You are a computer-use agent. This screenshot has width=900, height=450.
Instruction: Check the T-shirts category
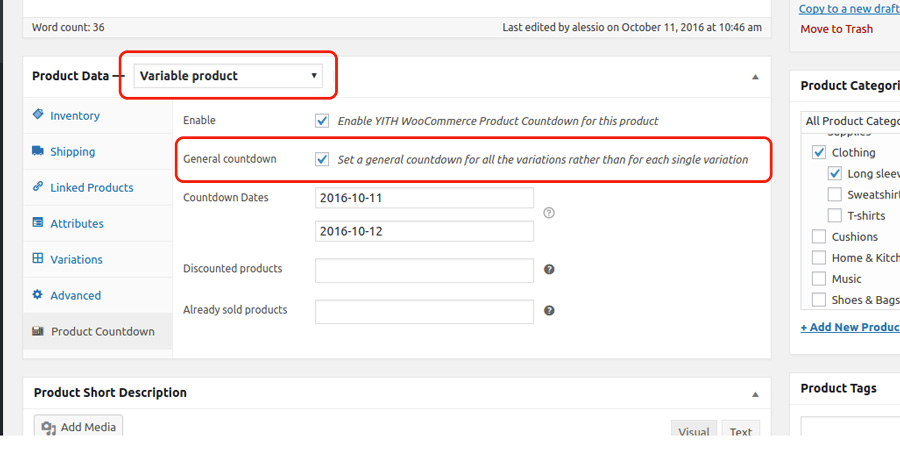coord(835,216)
